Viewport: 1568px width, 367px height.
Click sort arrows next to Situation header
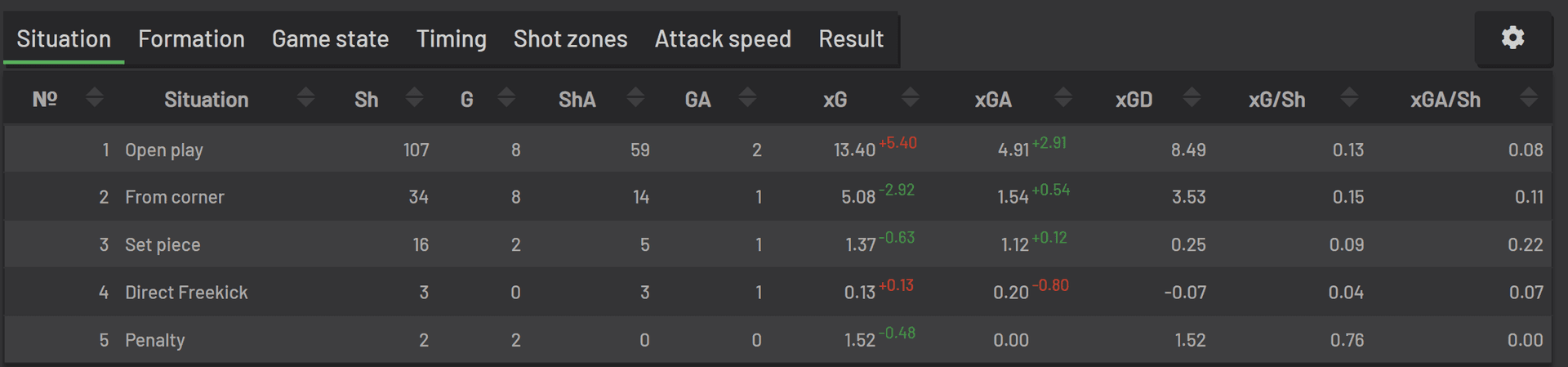[x=305, y=98]
